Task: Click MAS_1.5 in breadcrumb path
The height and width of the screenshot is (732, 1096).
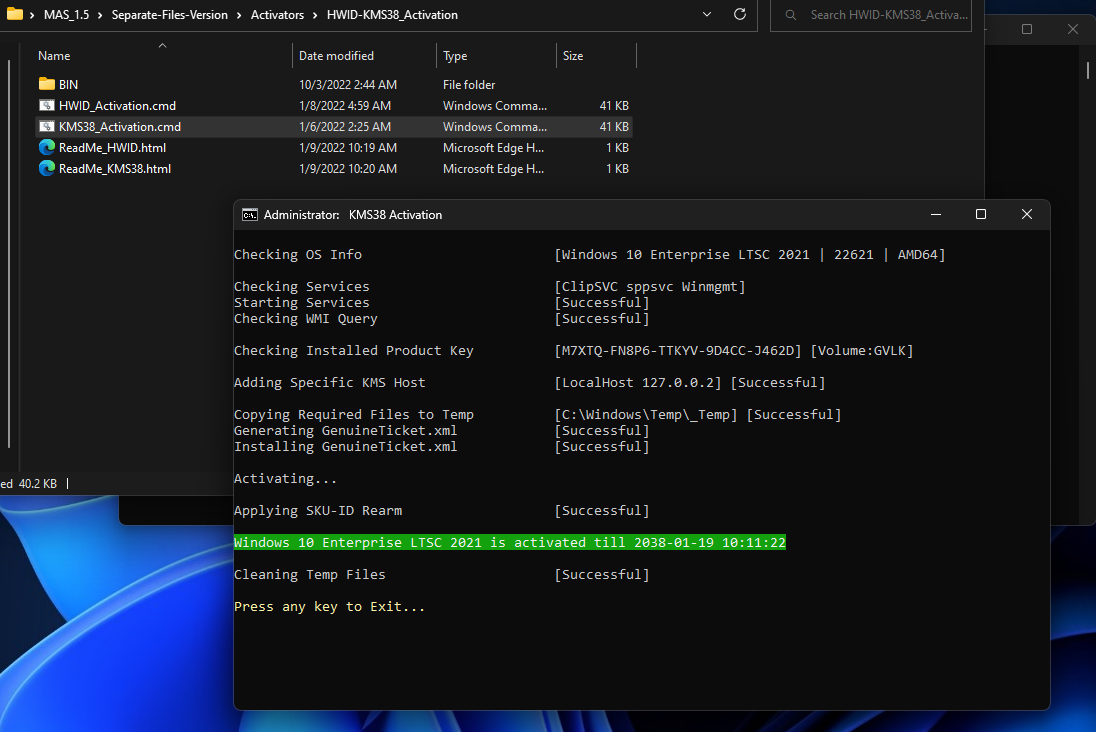Action: 66,15
